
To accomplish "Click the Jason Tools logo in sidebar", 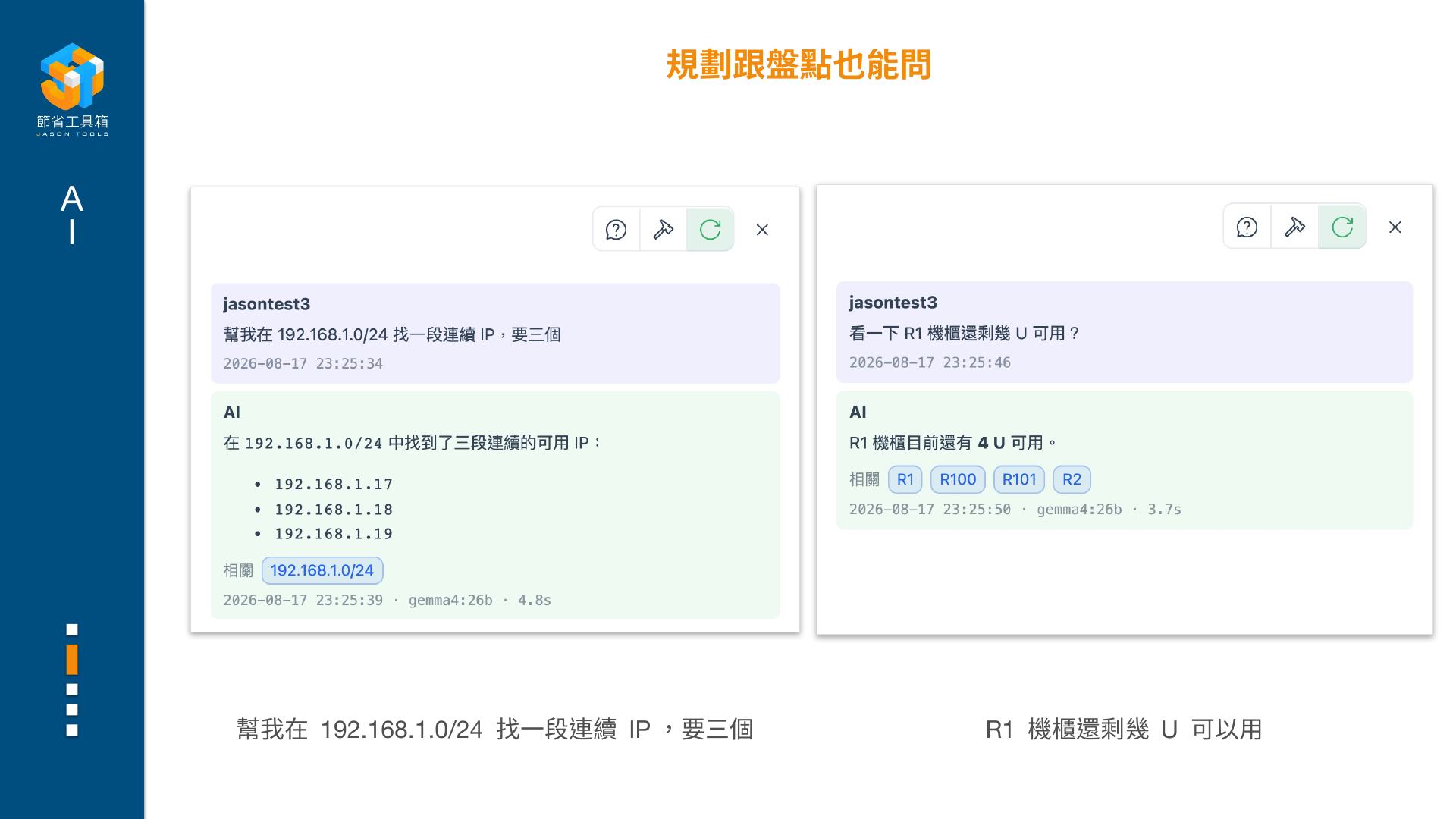I will (72, 89).
